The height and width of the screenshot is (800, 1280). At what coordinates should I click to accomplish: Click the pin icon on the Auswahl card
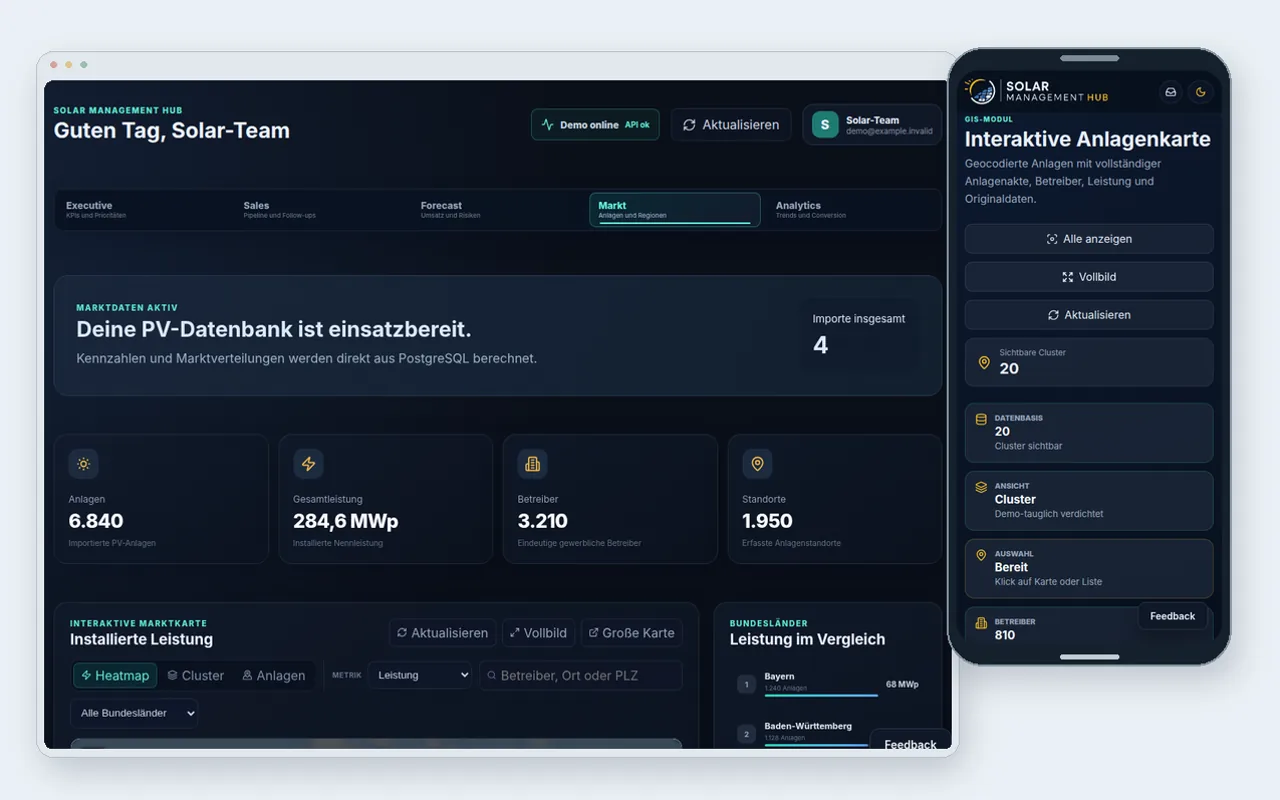point(981,555)
